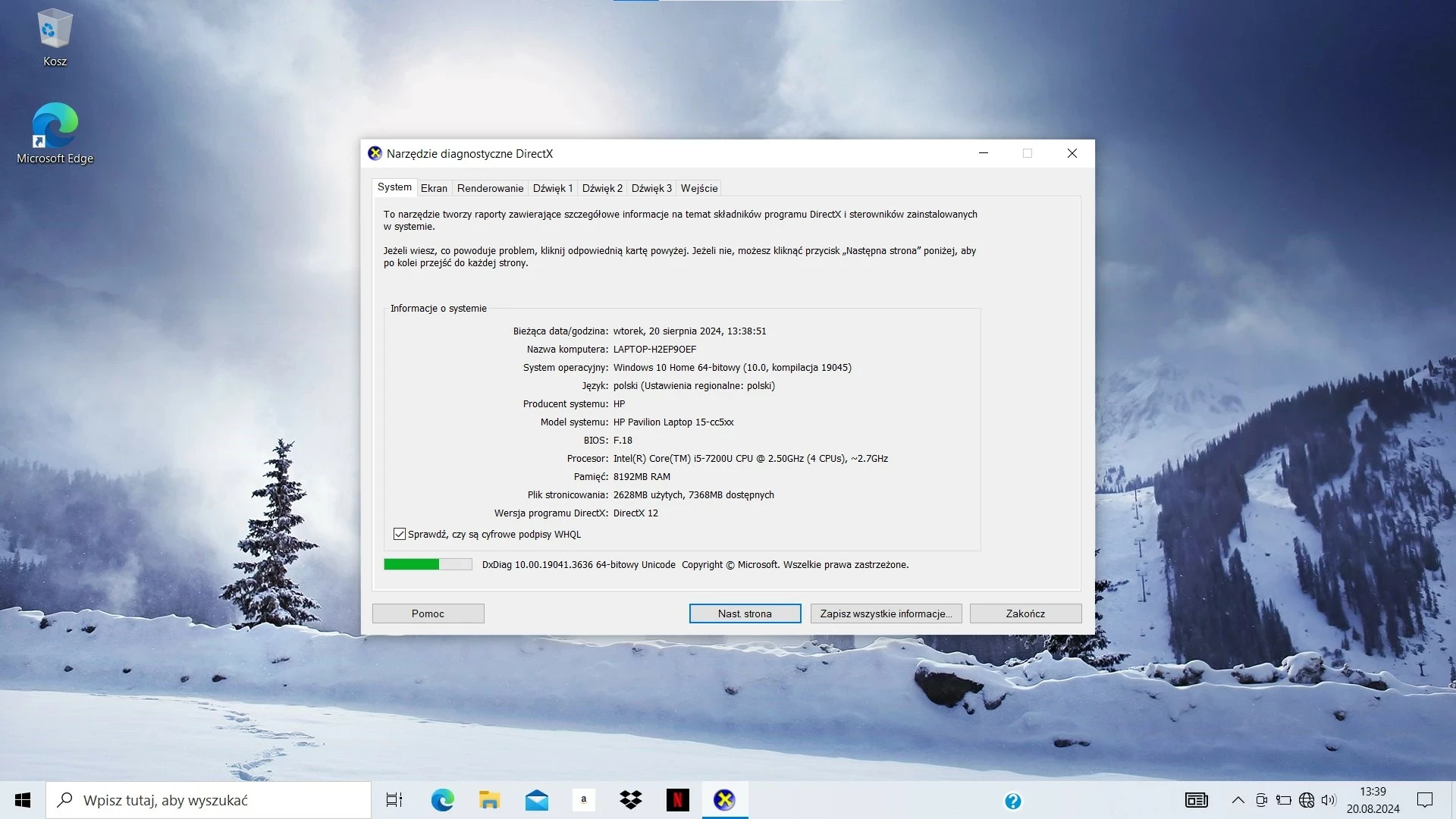
Task: Click the taskbar search box
Action: point(209,800)
